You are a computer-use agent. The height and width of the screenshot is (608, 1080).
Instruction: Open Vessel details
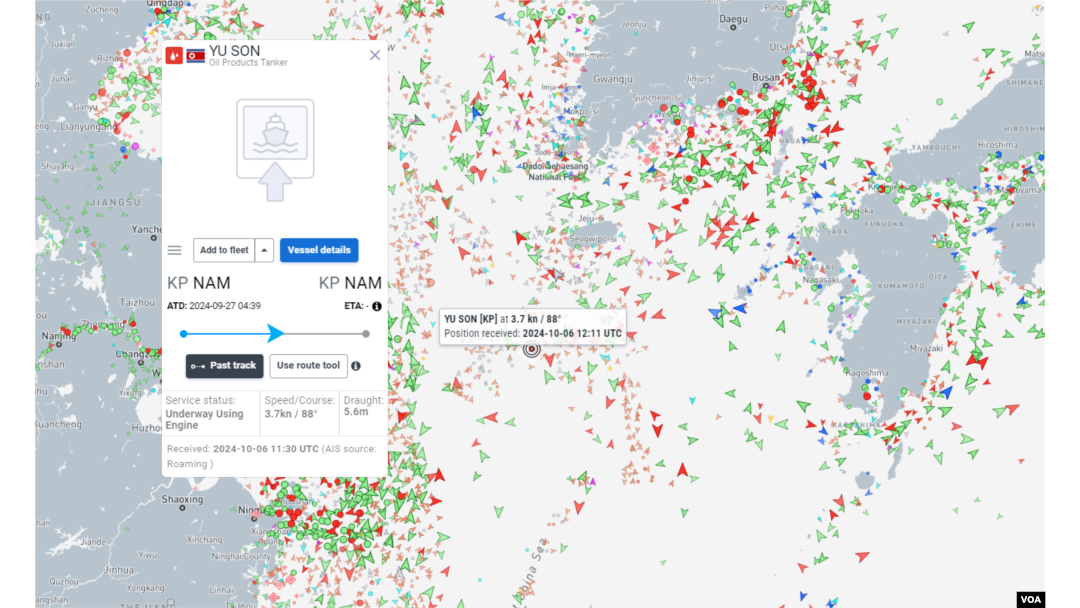(319, 250)
